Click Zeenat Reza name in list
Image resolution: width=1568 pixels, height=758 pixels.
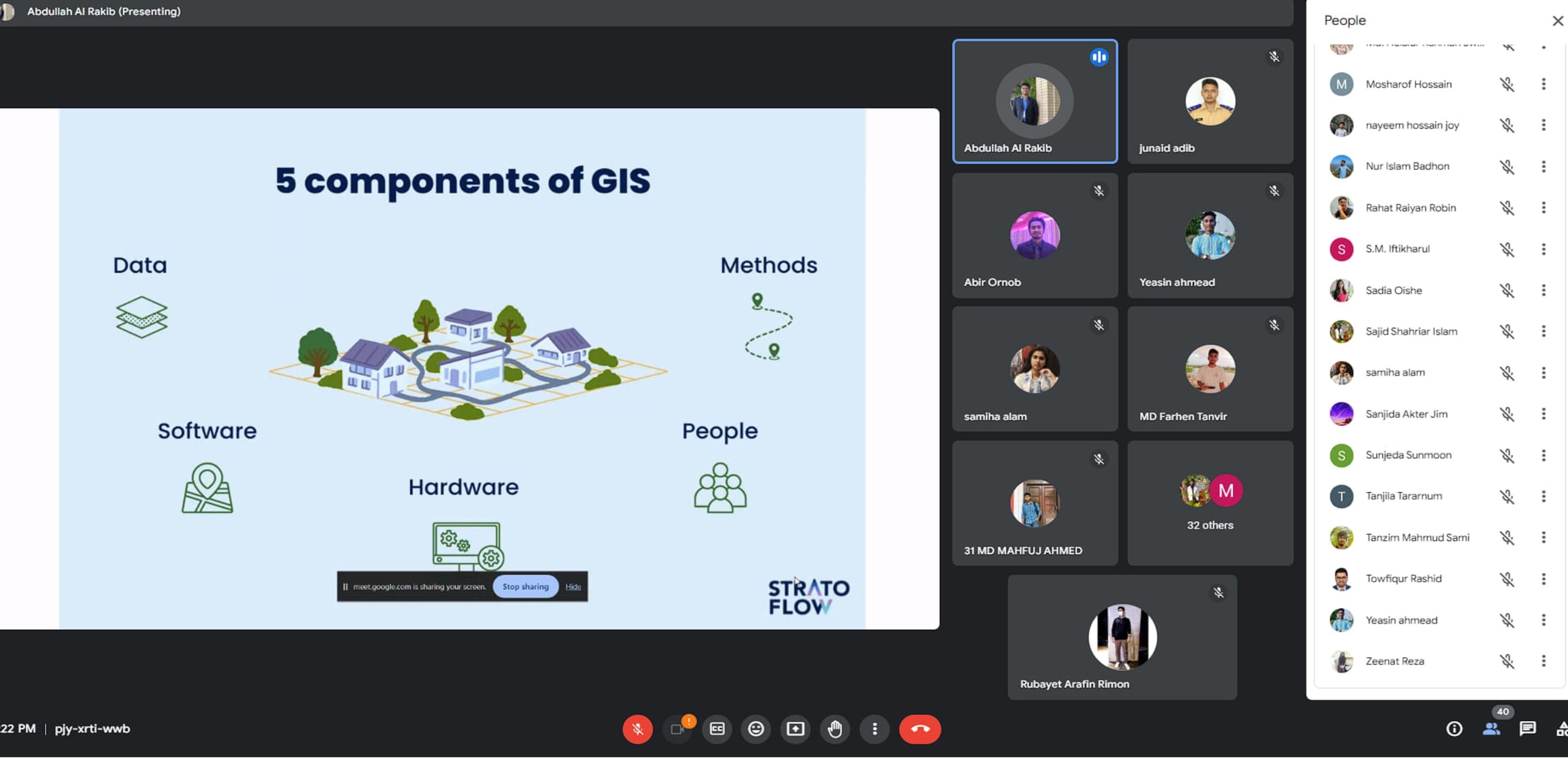1395,661
